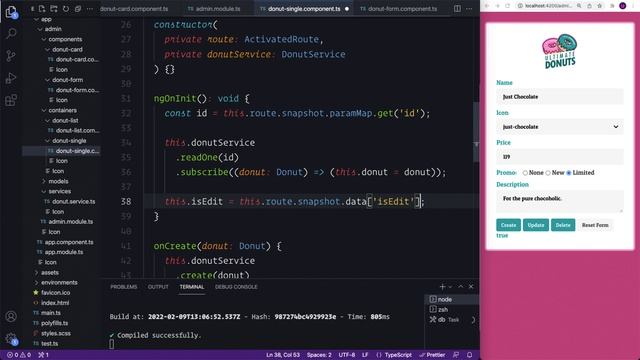Open the Icon dropdown showing just-chocolate
640x360 pixels.
560,127
